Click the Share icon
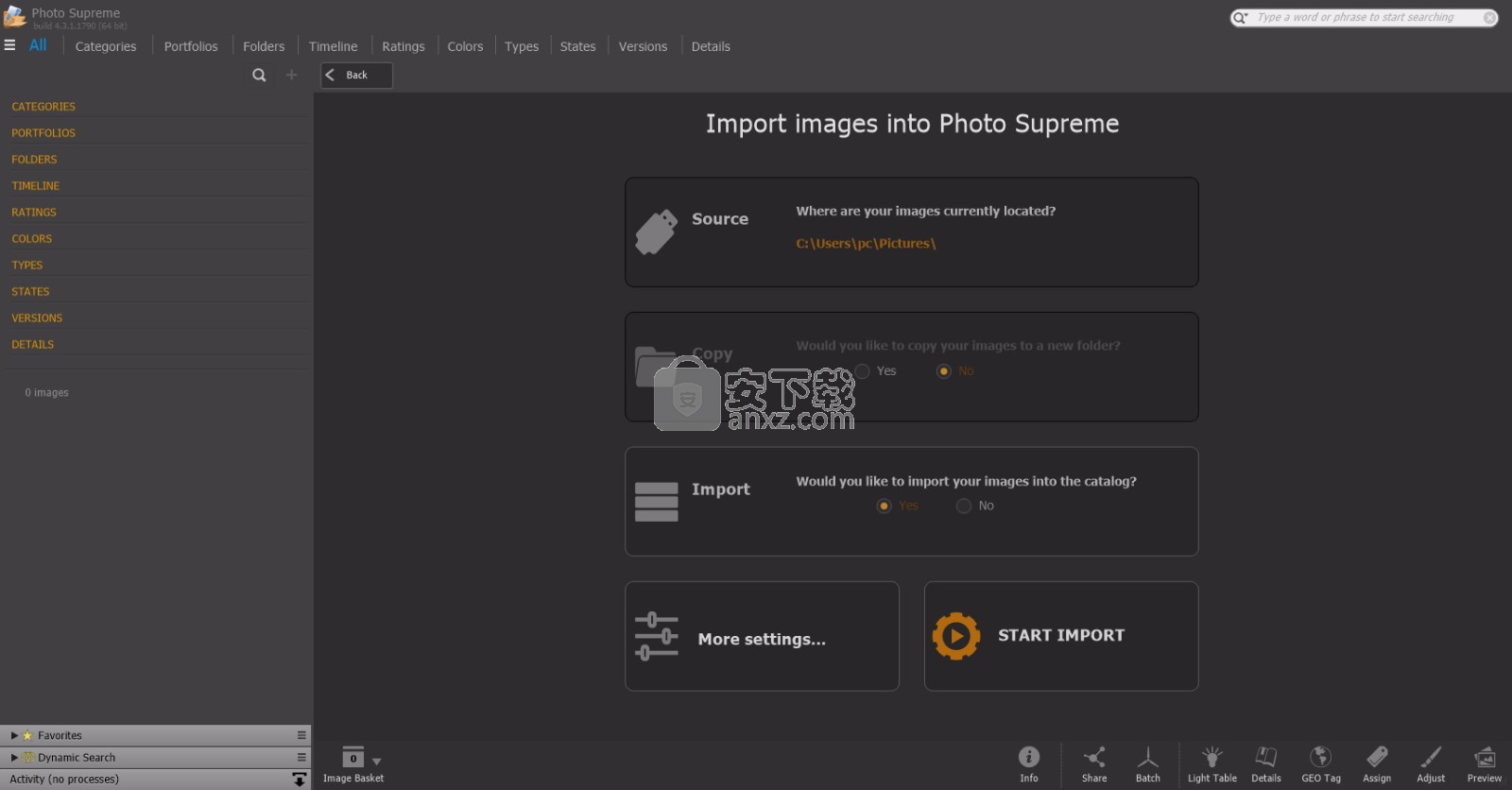The height and width of the screenshot is (790, 1512). point(1094,757)
